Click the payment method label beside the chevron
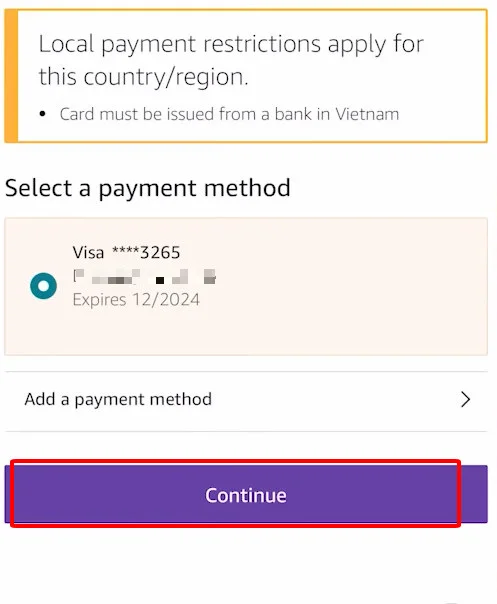 118,399
